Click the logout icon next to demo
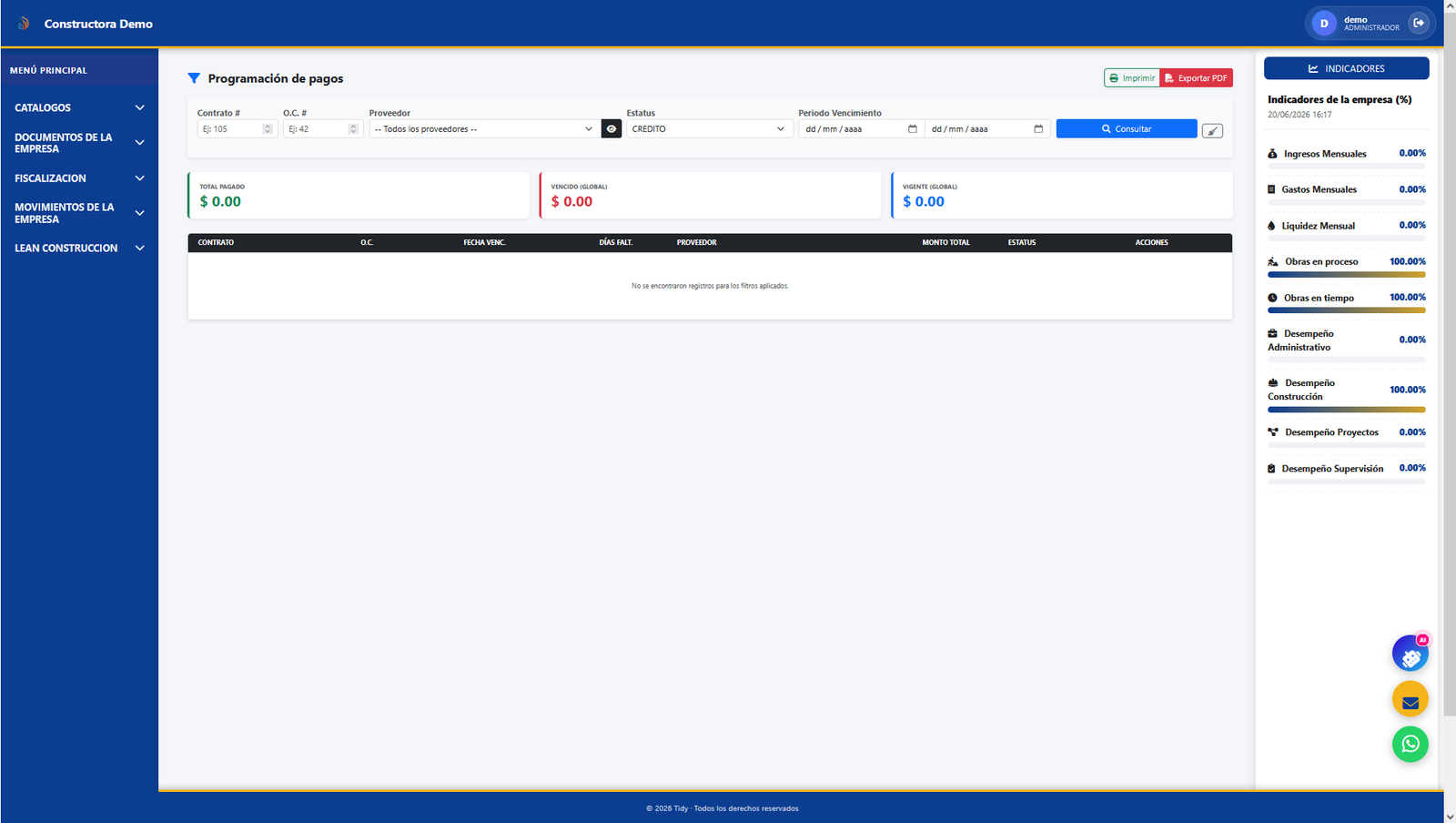 pyautogui.click(x=1419, y=23)
